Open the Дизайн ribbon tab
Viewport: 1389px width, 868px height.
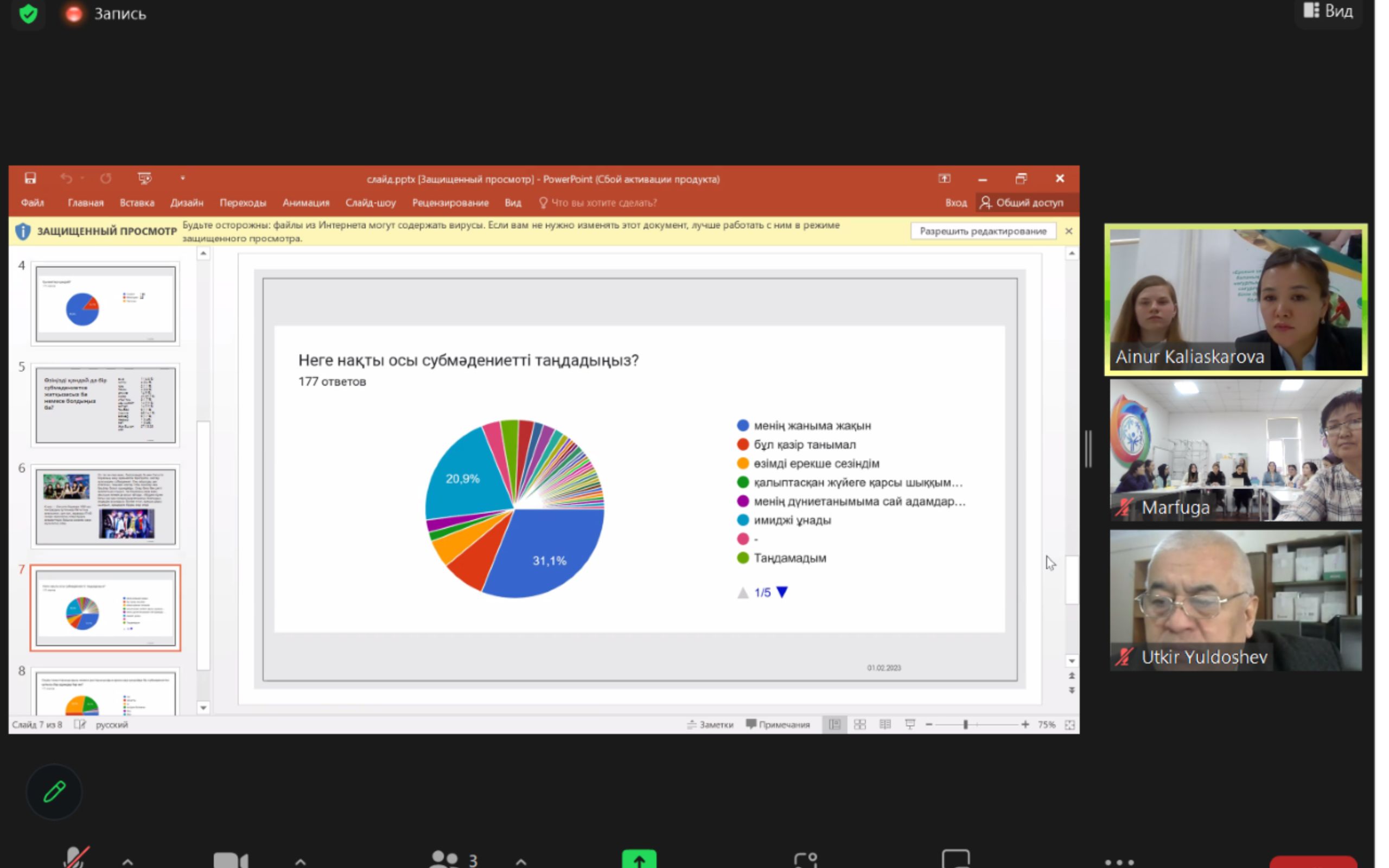(187, 203)
